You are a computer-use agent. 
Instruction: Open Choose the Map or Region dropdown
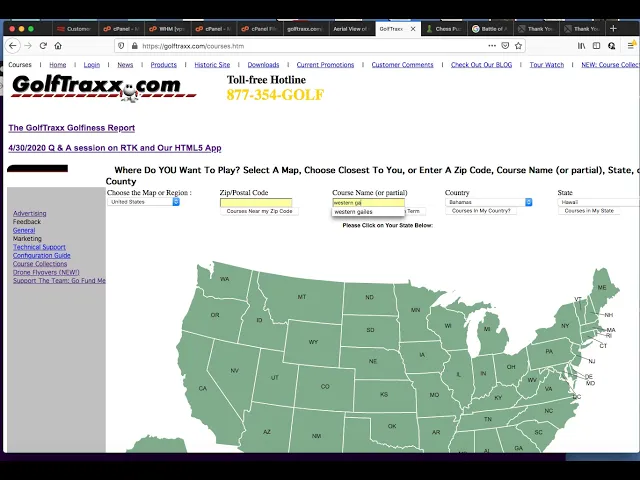(144, 202)
